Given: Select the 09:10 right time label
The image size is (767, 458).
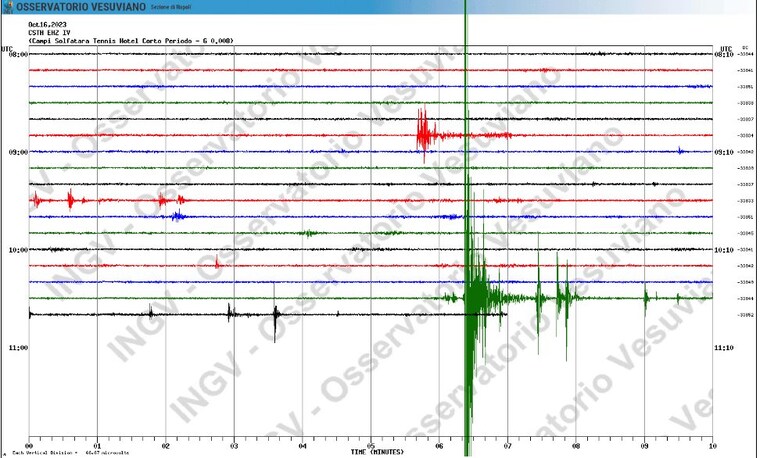Looking at the screenshot, I should (724, 152).
